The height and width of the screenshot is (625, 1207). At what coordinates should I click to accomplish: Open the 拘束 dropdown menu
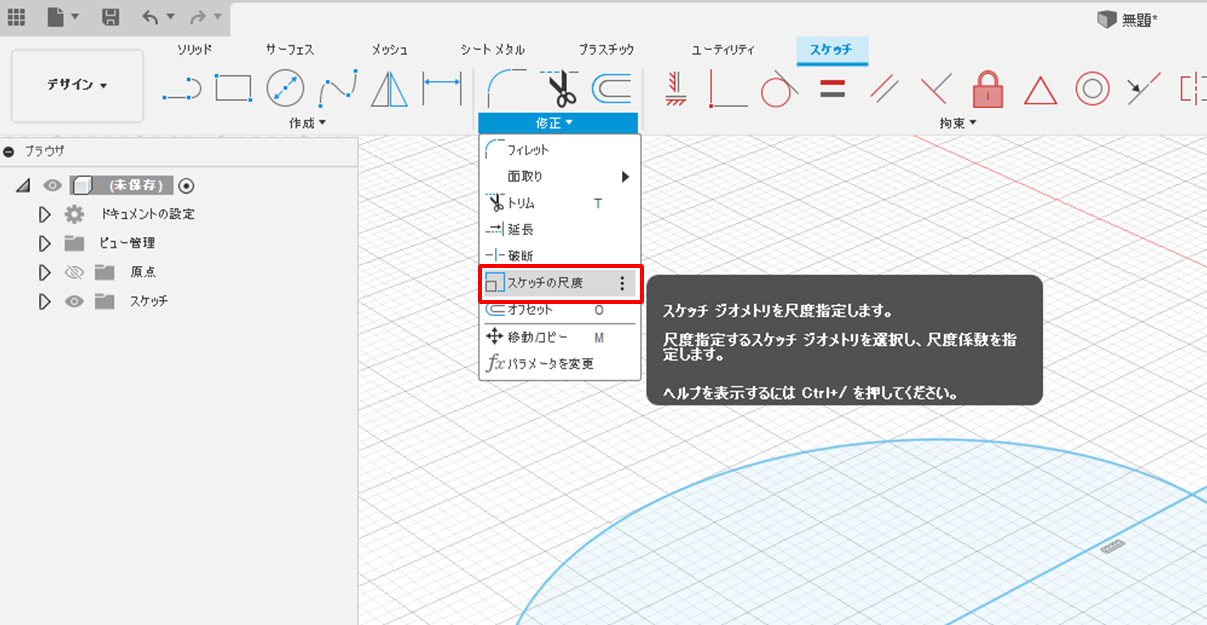pyautogui.click(x=958, y=123)
